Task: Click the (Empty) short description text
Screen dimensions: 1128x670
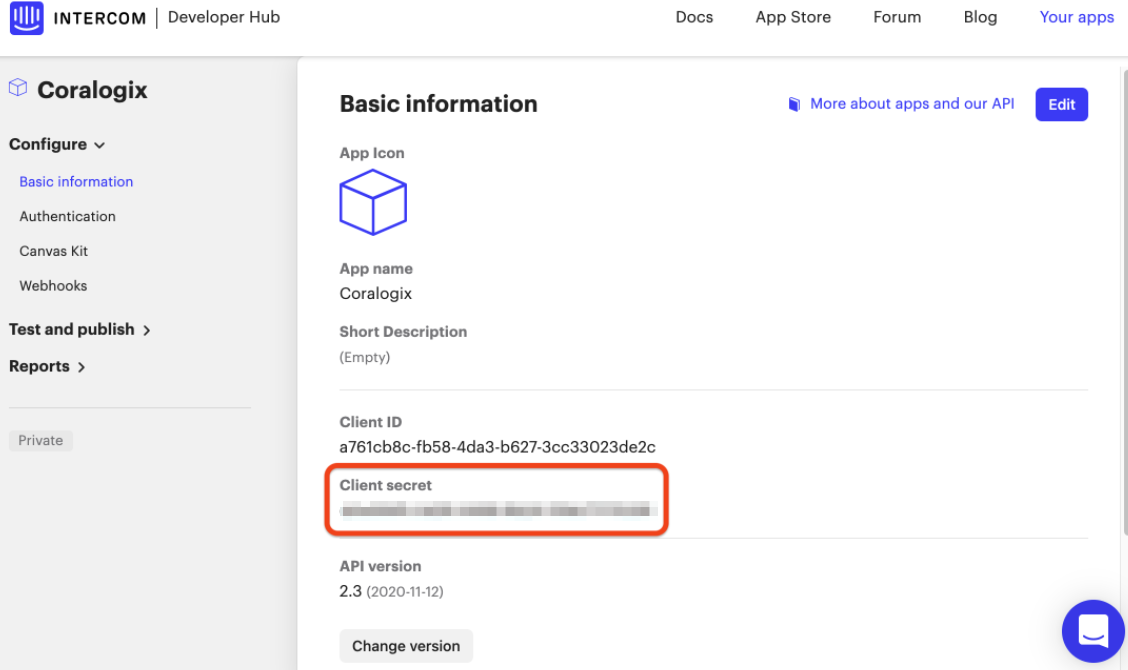Action: coord(365,357)
